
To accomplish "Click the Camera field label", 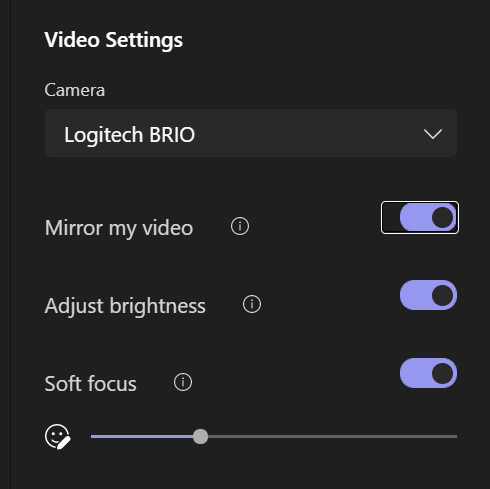I will point(75,90).
